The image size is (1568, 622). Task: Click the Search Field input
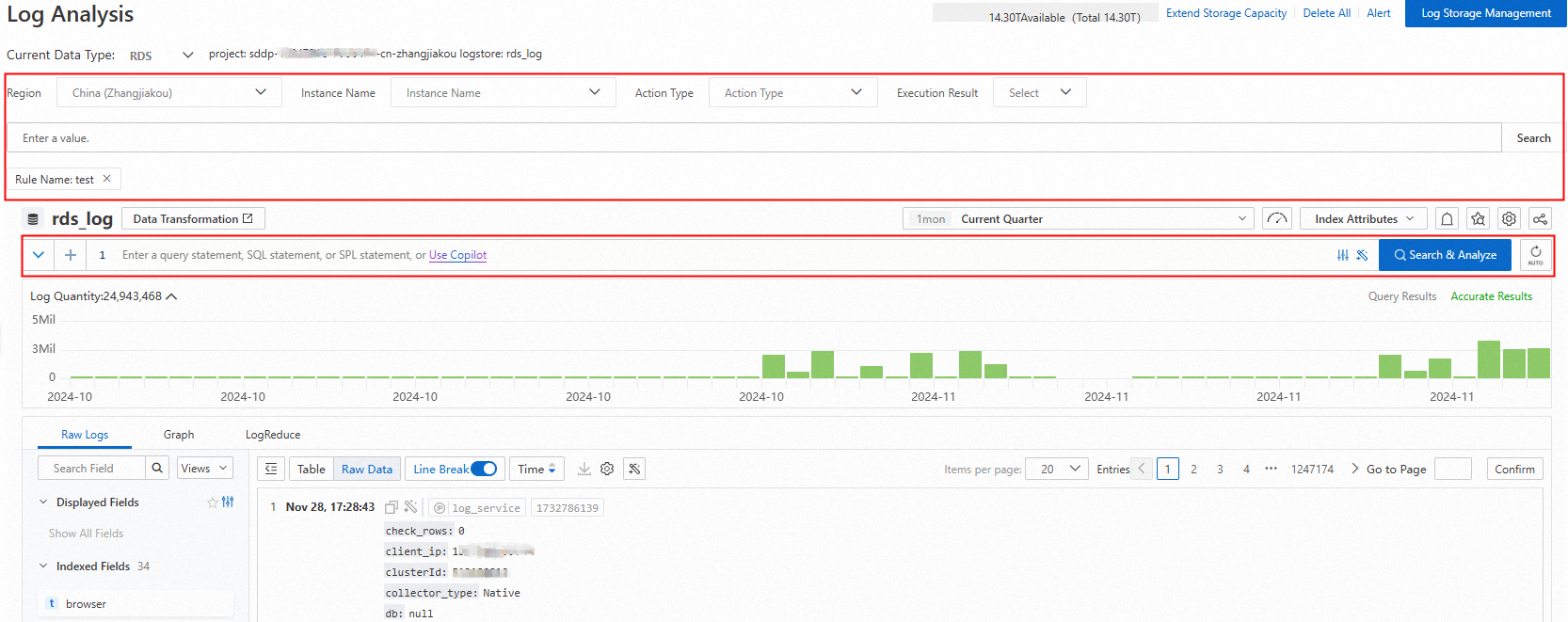pyautogui.click(x=91, y=468)
